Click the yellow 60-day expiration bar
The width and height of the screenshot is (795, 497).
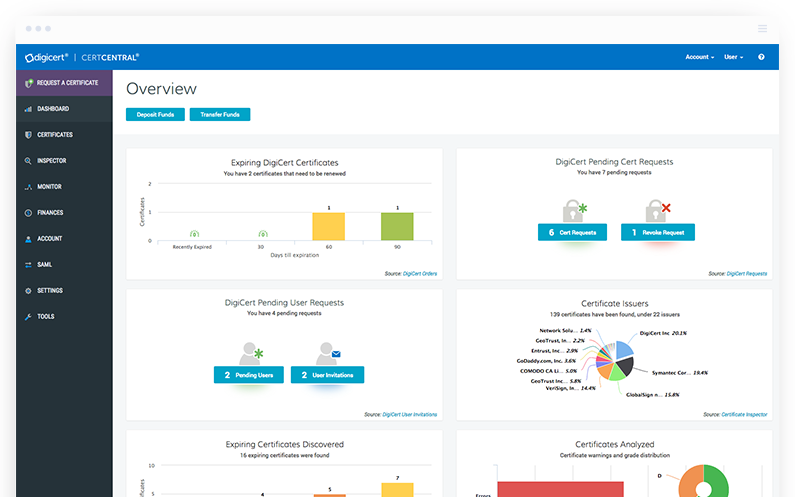click(x=329, y=227)
